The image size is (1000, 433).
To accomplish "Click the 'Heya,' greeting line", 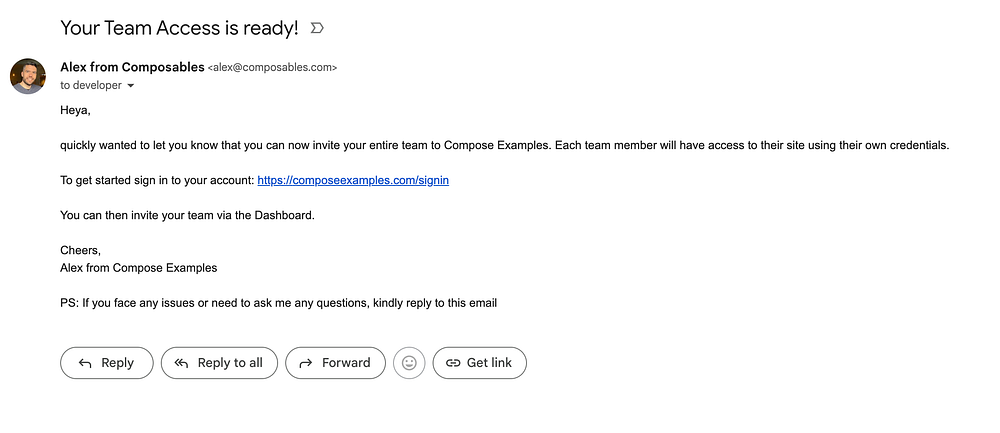I will [75, 110].
